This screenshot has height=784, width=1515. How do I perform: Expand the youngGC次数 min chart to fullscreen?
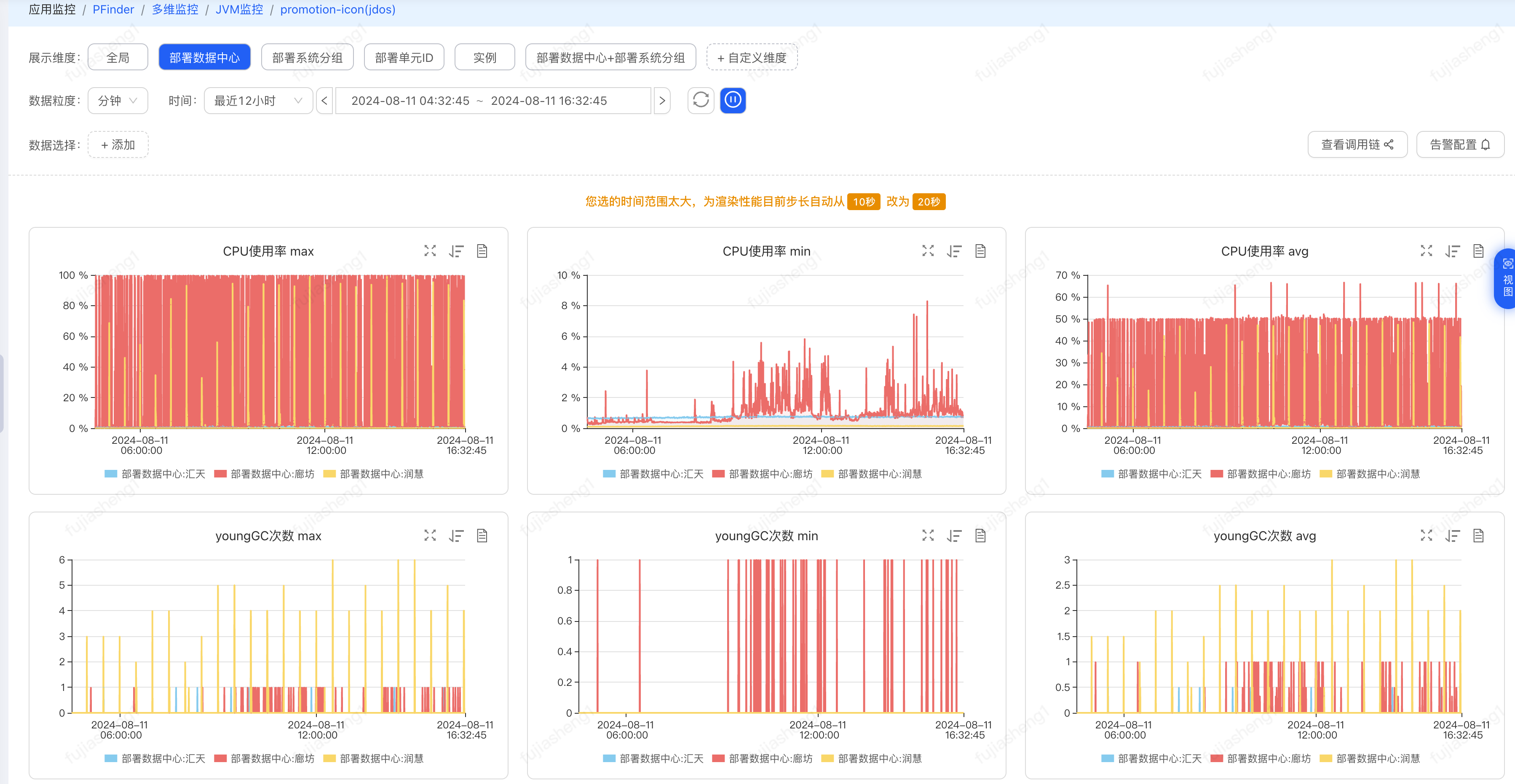tap(927, 536)
